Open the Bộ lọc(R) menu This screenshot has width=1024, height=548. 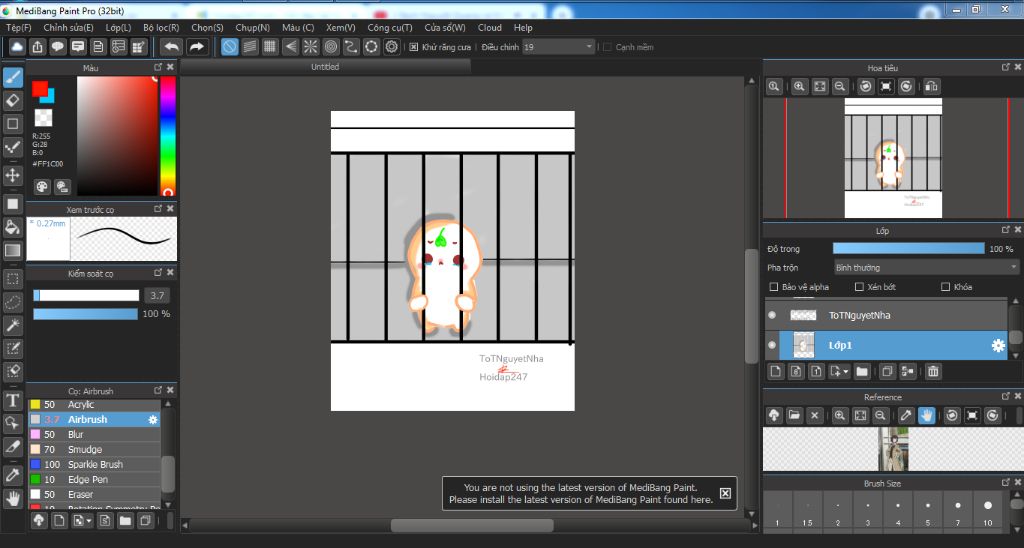(x=161, y=27)
